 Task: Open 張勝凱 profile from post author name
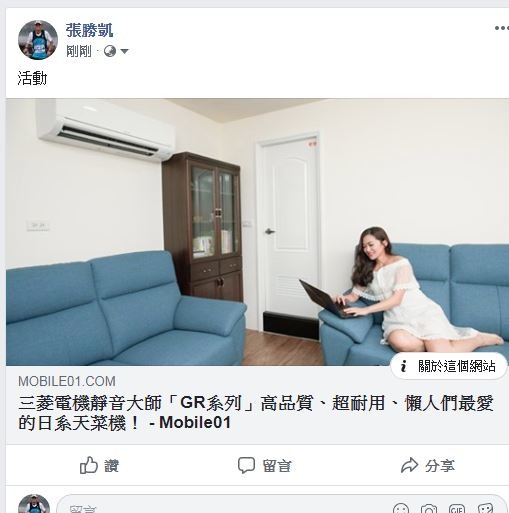(89, 30)
